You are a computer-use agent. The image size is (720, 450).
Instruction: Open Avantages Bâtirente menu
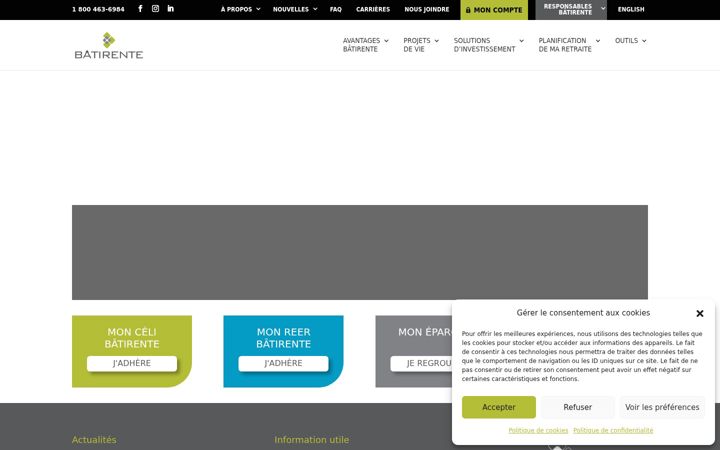(x=361, y=45)
